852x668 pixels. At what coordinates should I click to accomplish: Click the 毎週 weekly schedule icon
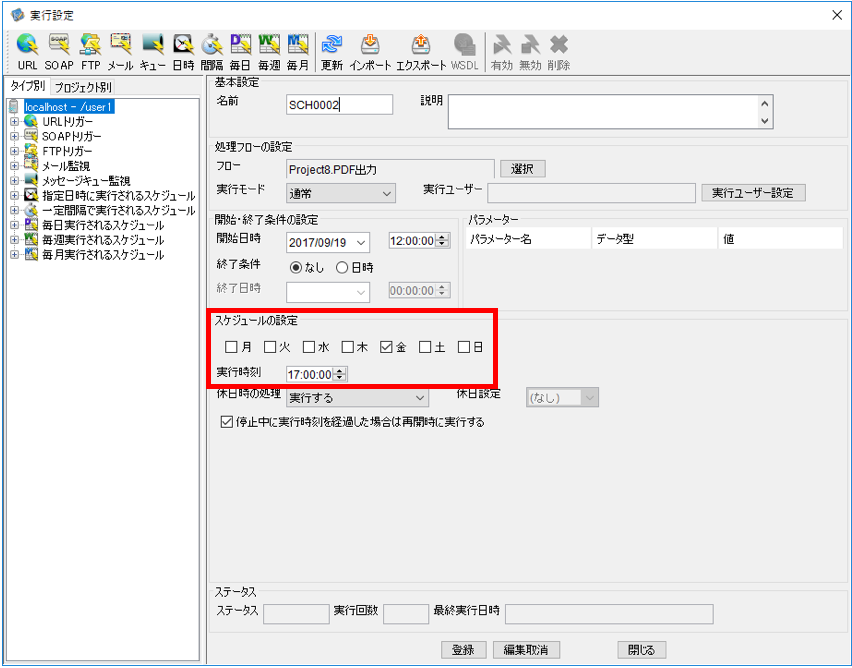[269, 52]
